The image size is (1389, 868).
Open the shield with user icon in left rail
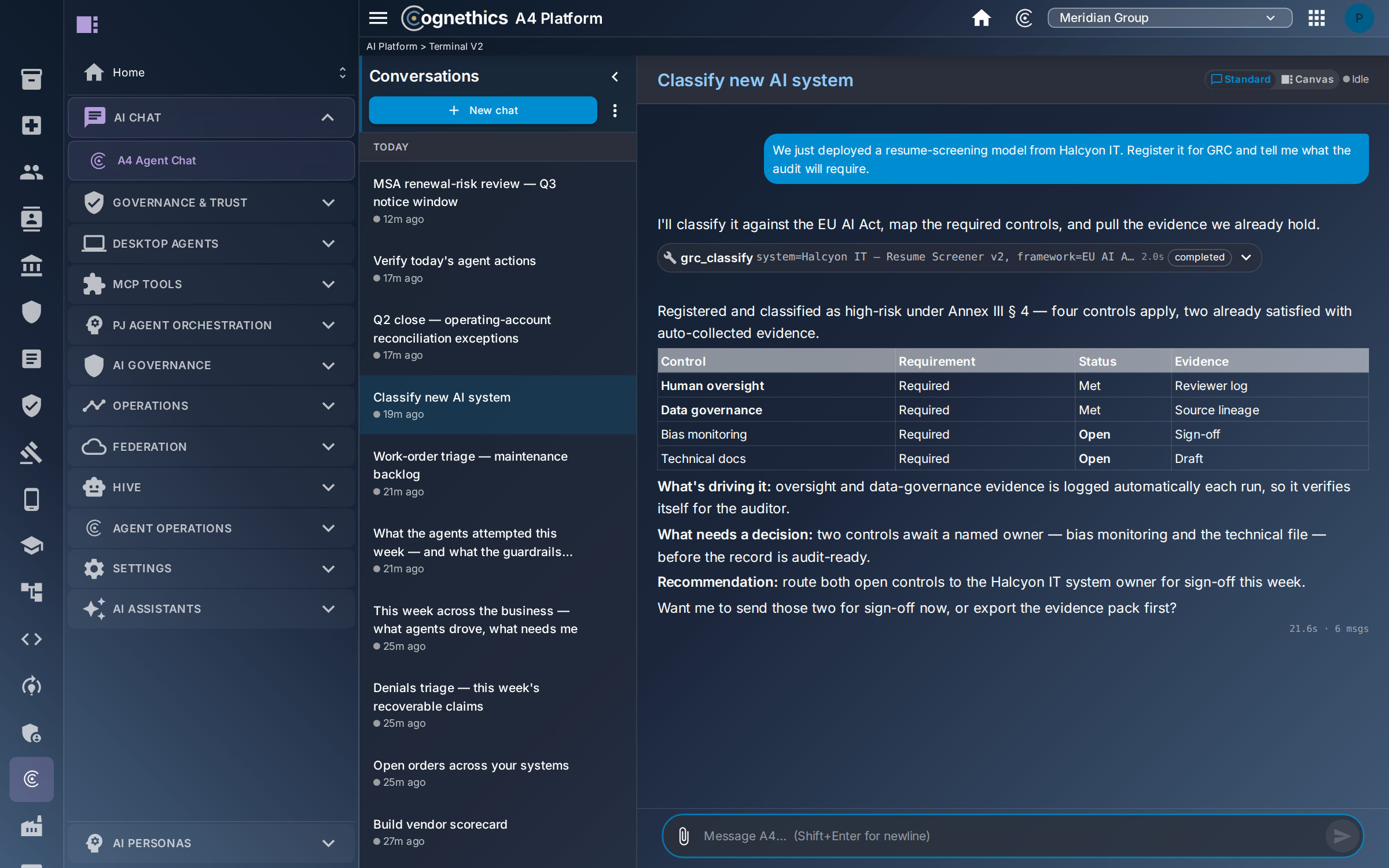point(31,733)
